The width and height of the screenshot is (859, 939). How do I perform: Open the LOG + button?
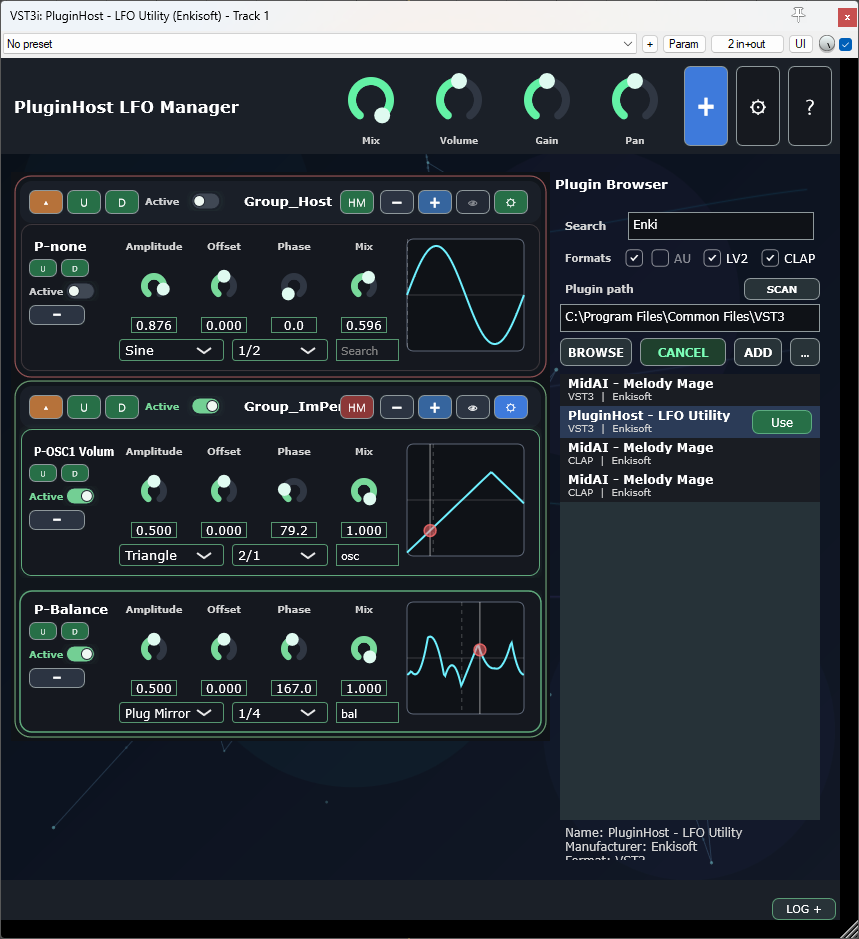(x=803, y=909)
